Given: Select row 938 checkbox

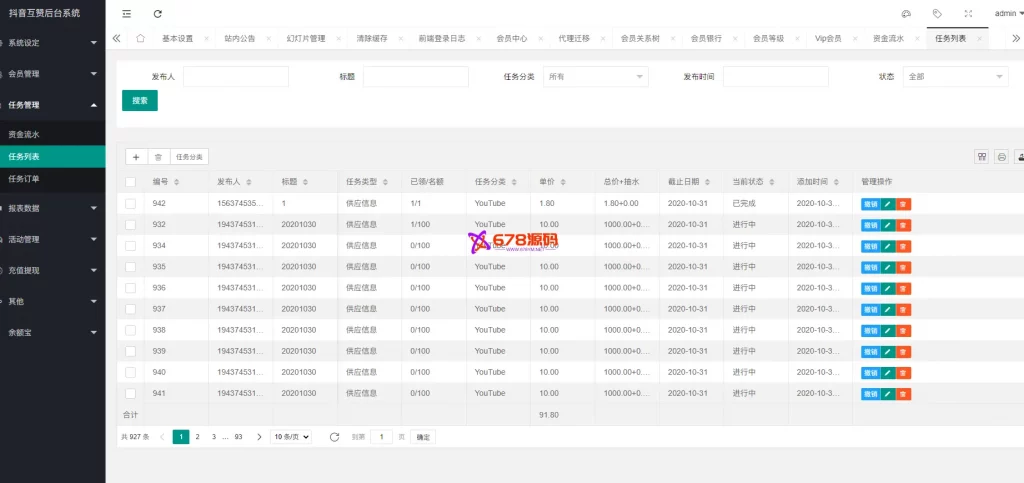Looking at the screenshot, I should coord(131,330).
